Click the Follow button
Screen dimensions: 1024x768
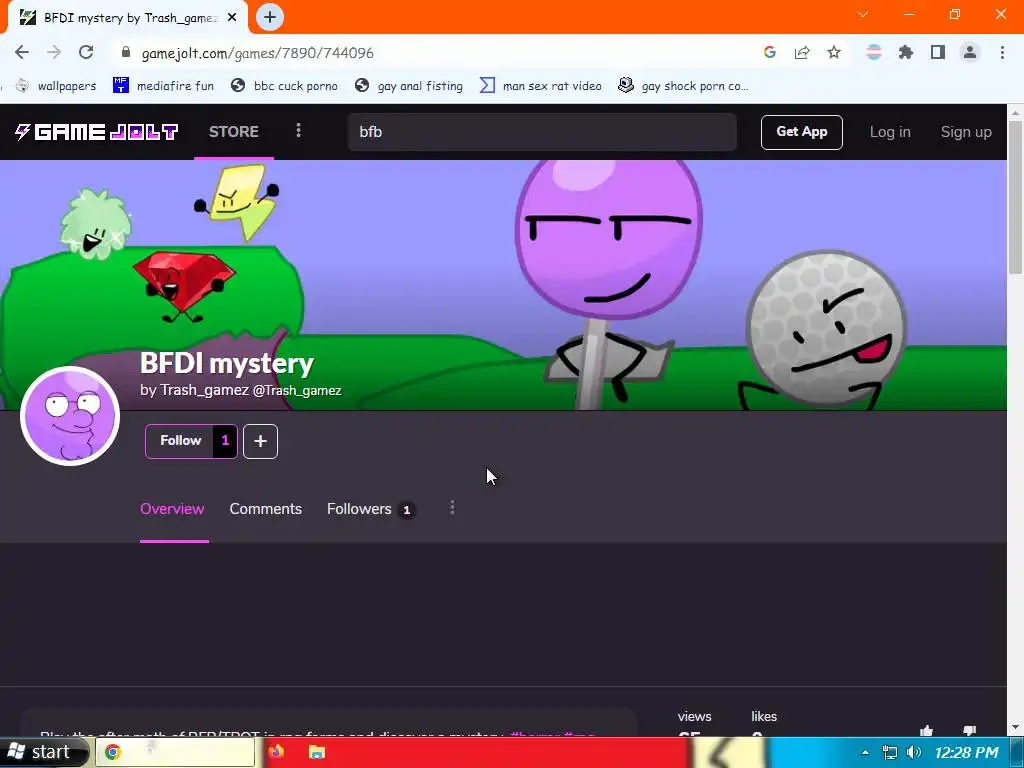pos(180,441)
